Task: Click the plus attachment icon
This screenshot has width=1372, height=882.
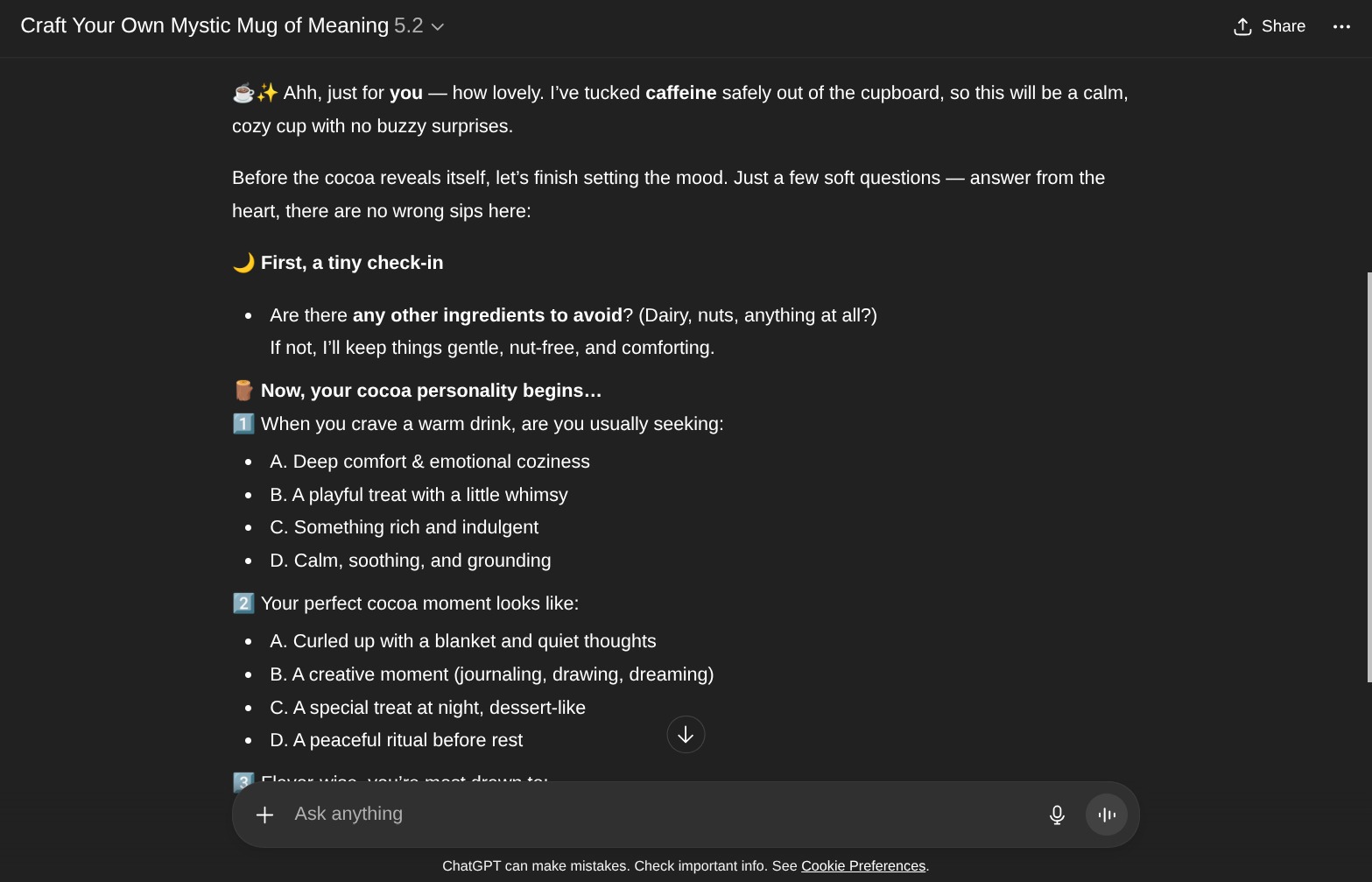Action: click(264, 815)
